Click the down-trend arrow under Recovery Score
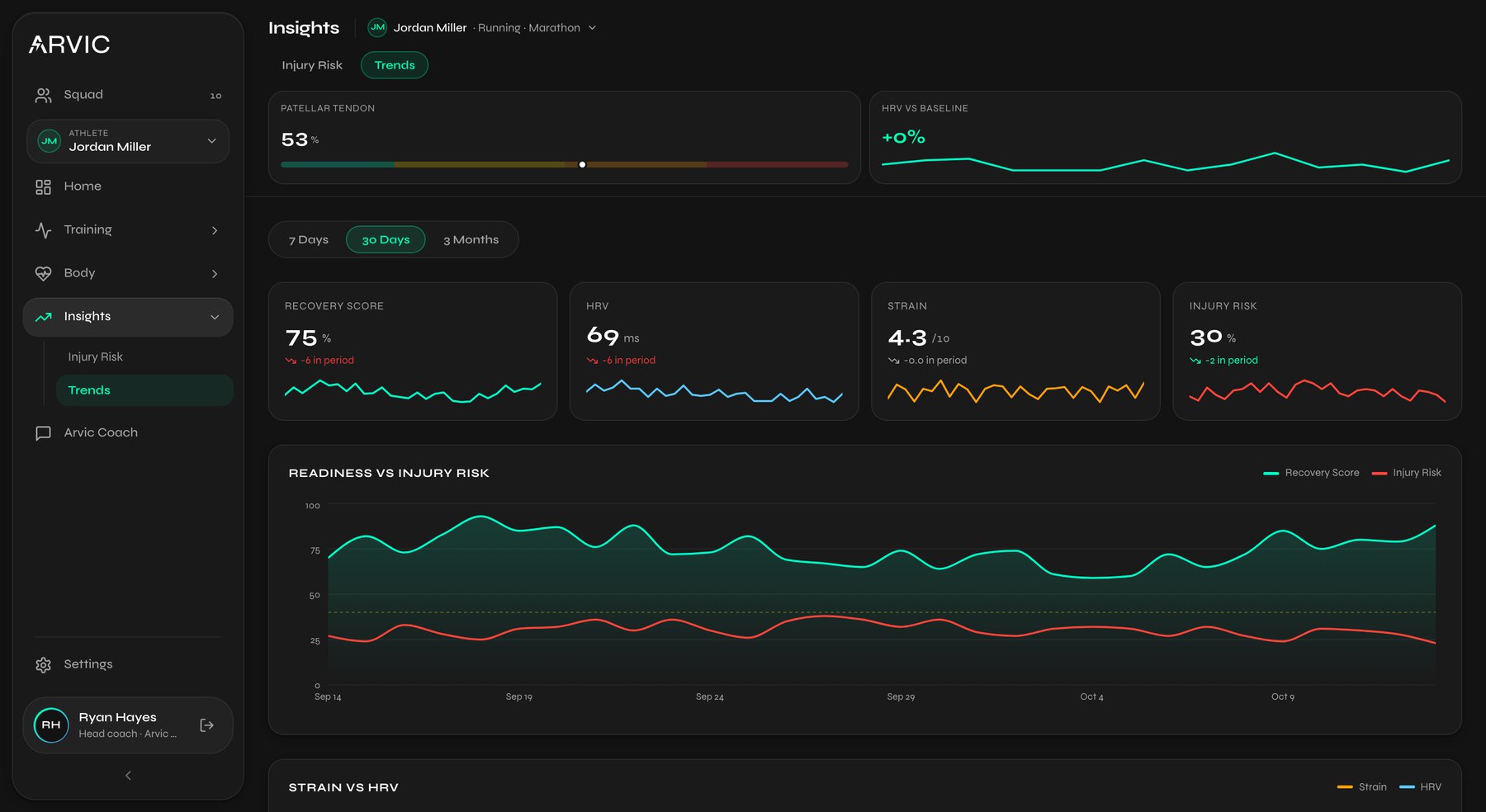The height and width of the screenshot is (812, 1486). click(291, 361)
